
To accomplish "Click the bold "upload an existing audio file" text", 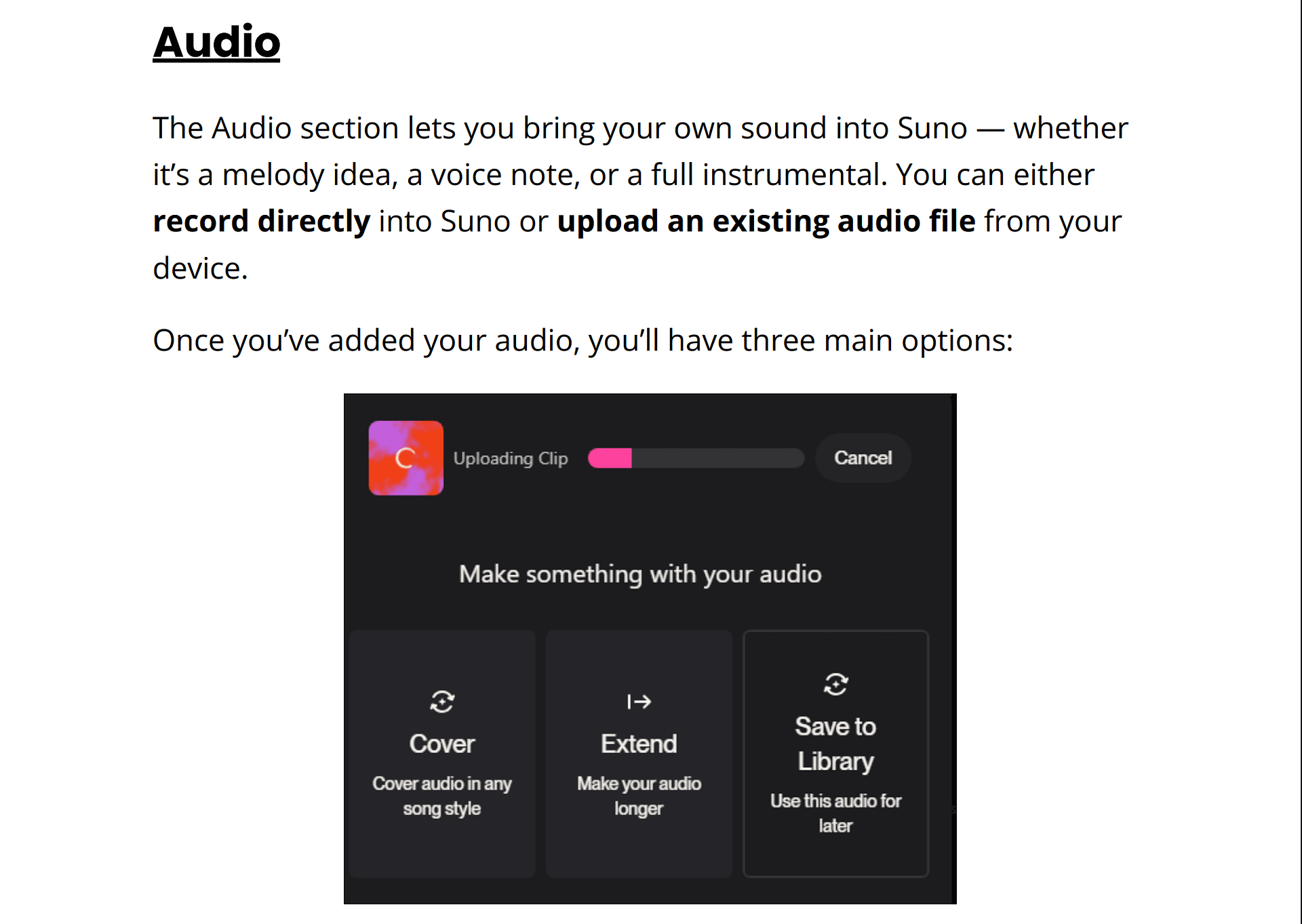I will pyautogui.click(x=766, y=222).
